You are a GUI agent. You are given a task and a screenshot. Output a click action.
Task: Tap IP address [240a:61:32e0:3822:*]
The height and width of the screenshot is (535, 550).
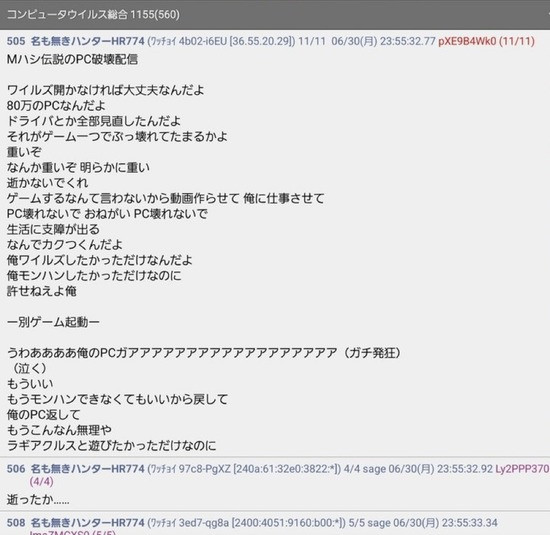click(x=287, y=469)
